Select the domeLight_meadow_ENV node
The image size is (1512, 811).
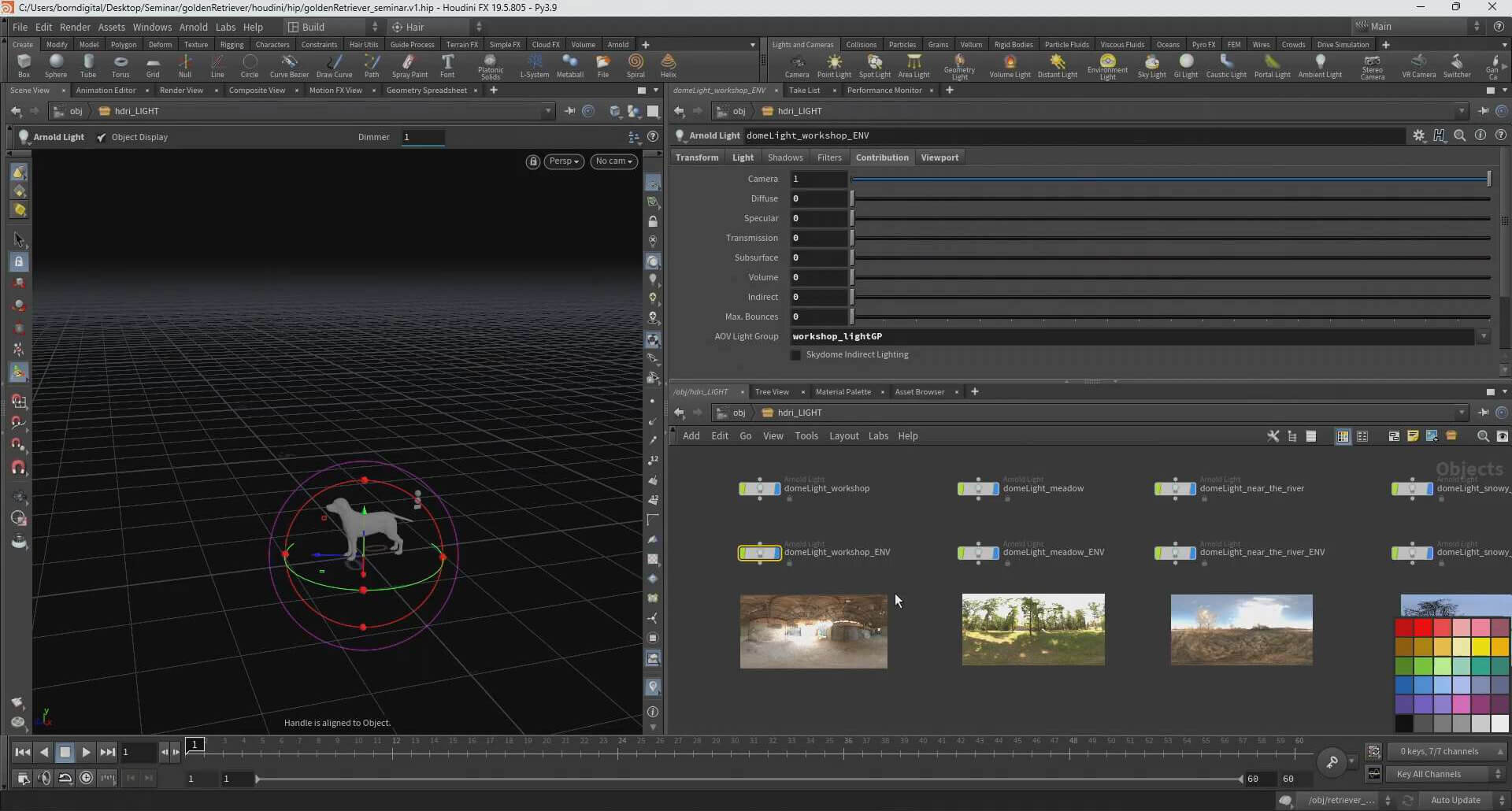[978, 553]
